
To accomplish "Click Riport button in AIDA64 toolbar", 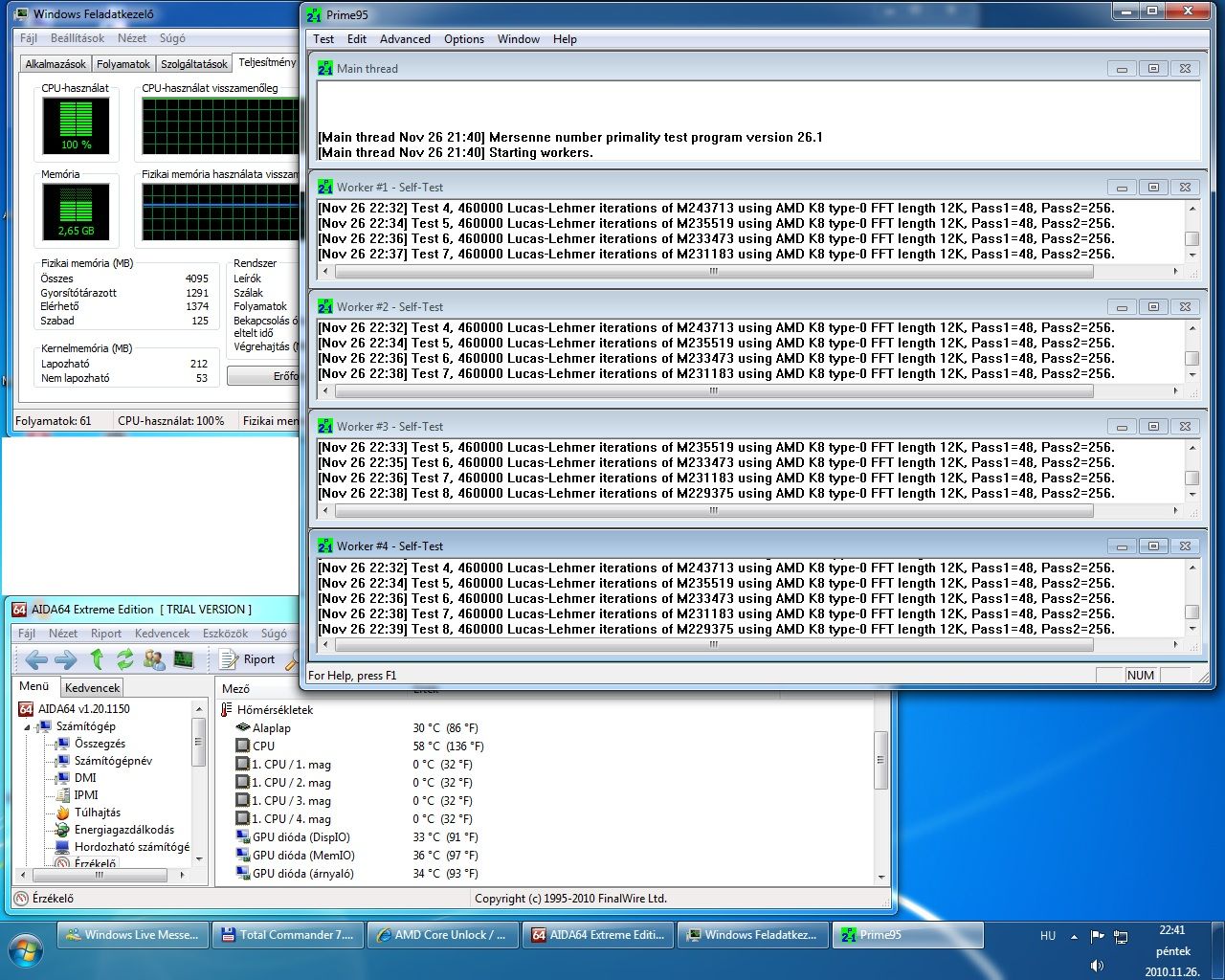I will [248, 659].
